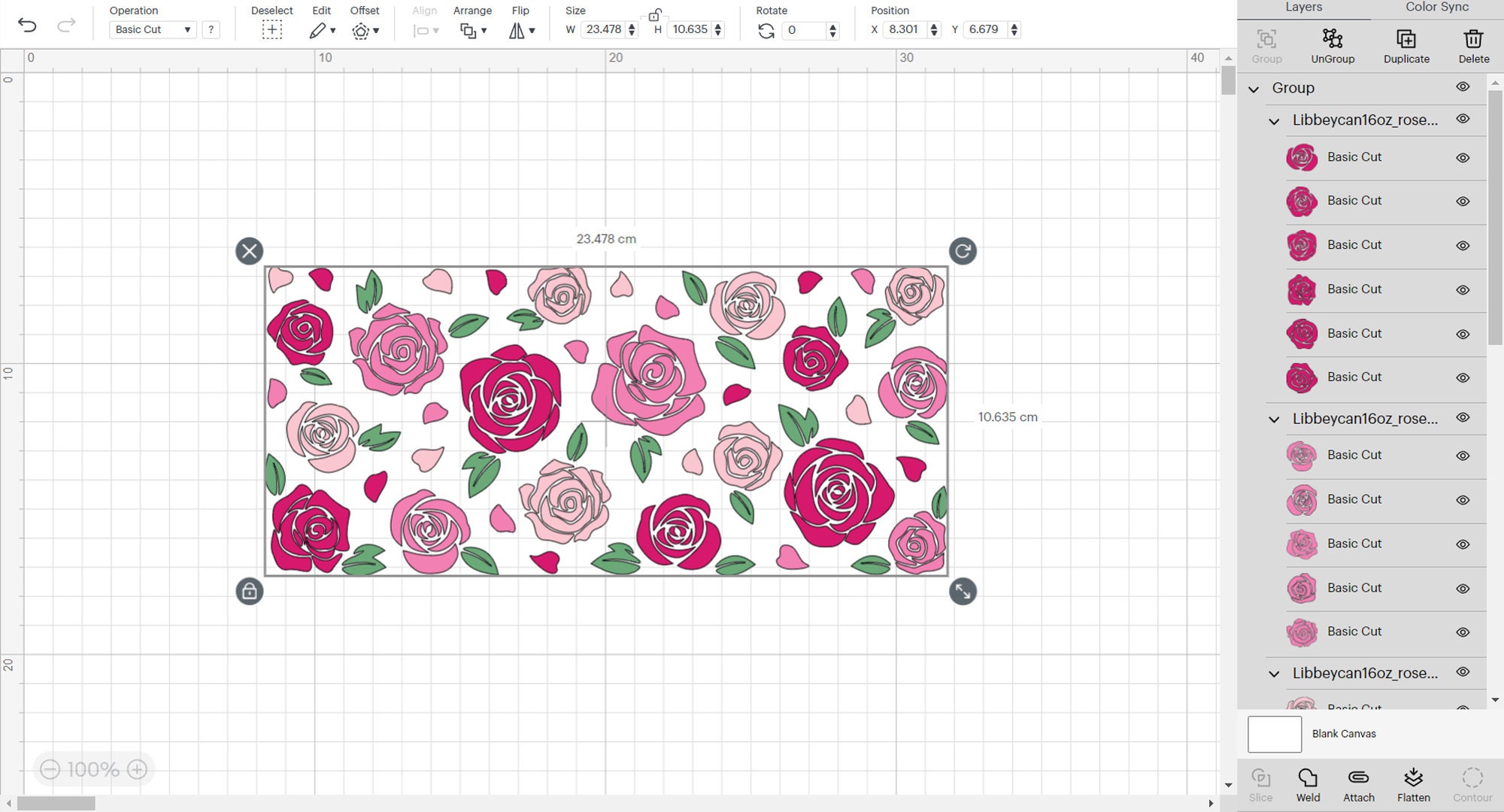This screenshot has height=812, width=1504.
Task: Collapse the Group layer list
Action: [1253, 87]
